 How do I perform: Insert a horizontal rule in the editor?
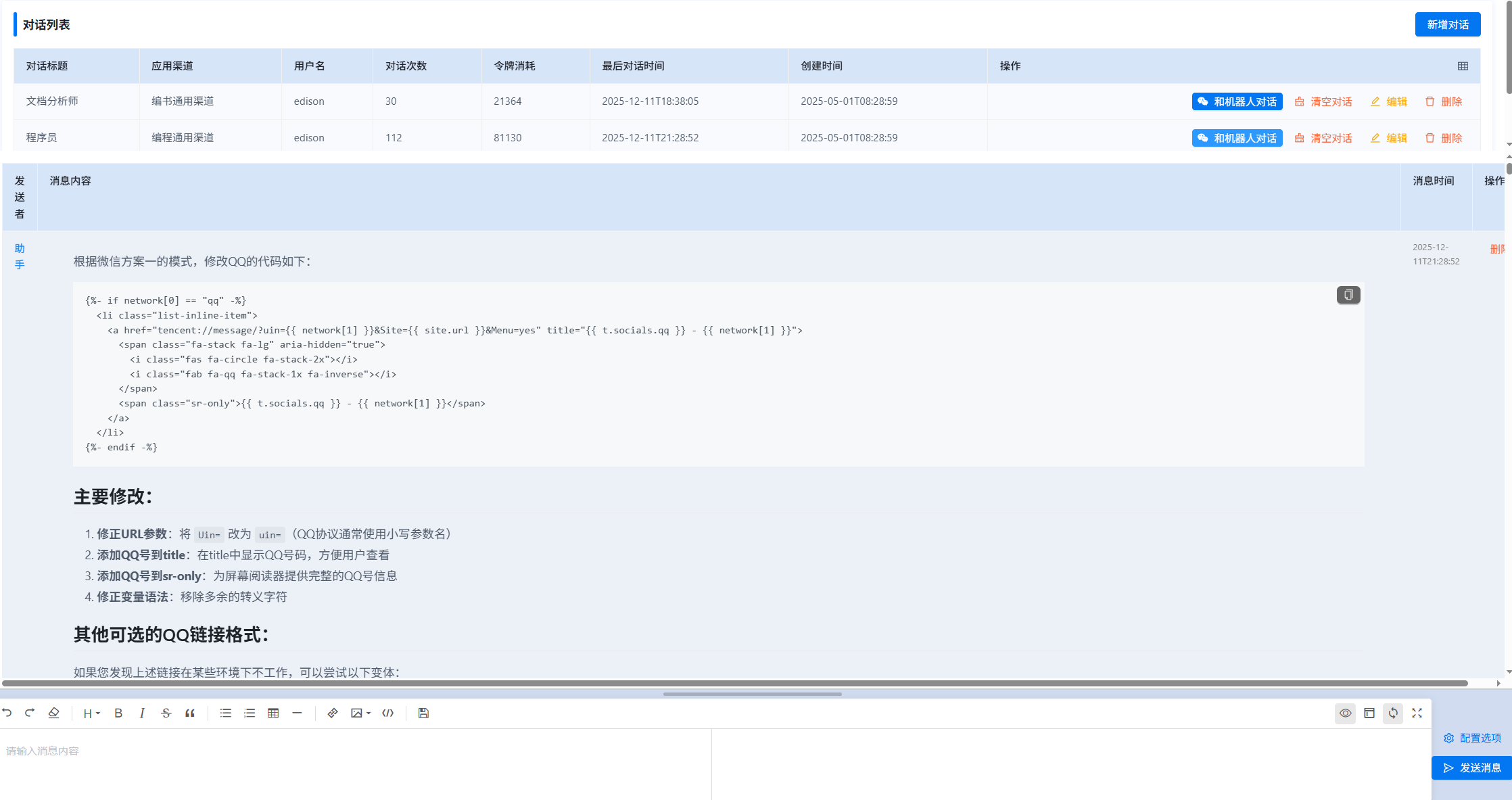(298, 713)
